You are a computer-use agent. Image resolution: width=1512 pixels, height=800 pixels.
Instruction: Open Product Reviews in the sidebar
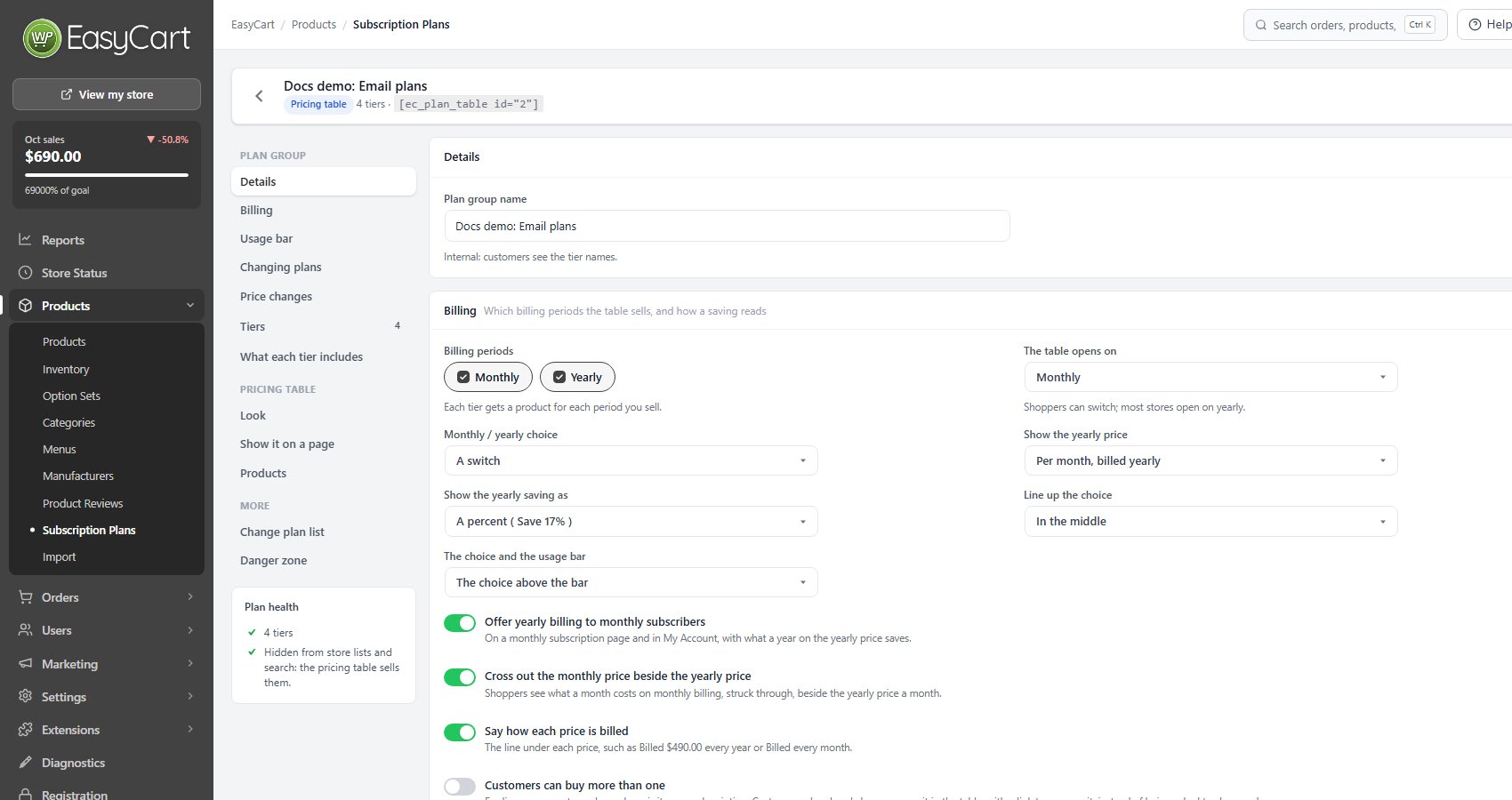[x=83, y=503]
